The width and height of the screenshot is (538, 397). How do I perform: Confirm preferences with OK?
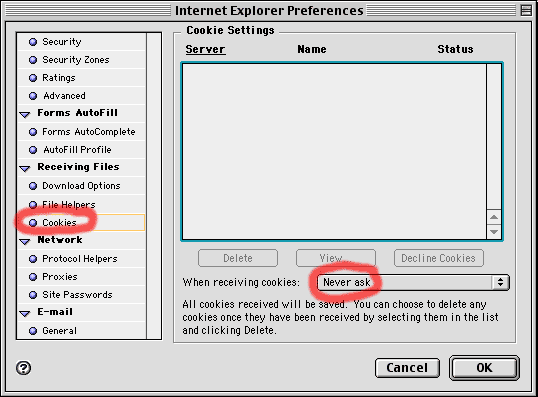tap(484, 368)
